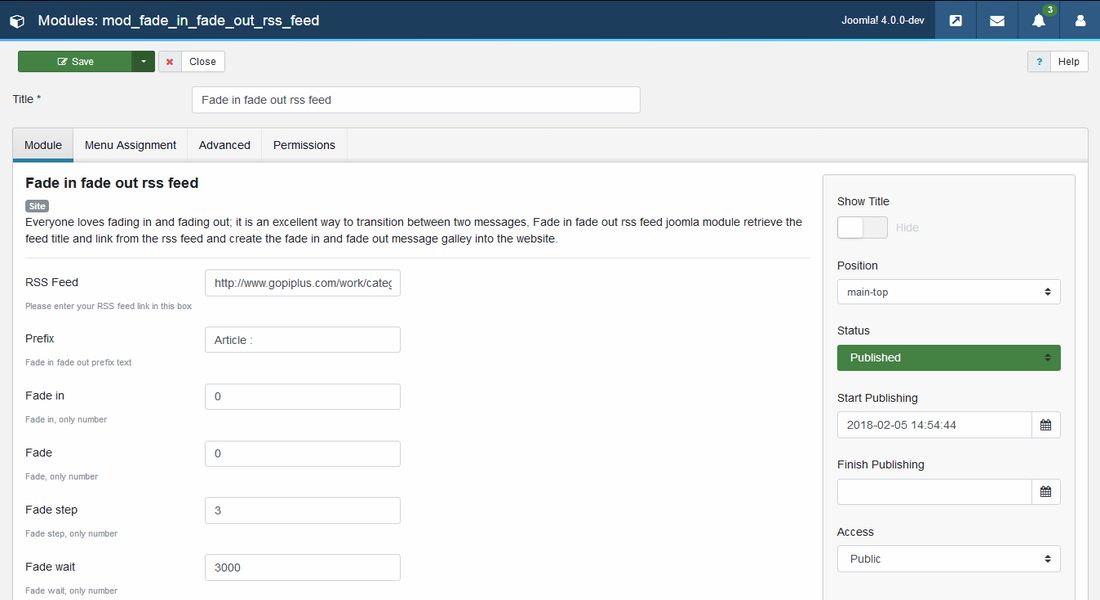
Task: Click the 'Fade in fade out rss feed' heading
Action: pos(112,183)
